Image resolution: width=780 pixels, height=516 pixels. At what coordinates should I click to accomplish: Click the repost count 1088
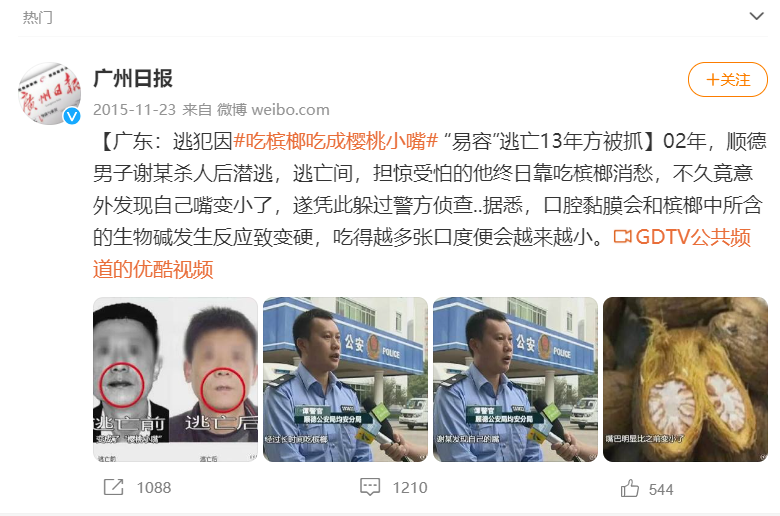(154, 488)
